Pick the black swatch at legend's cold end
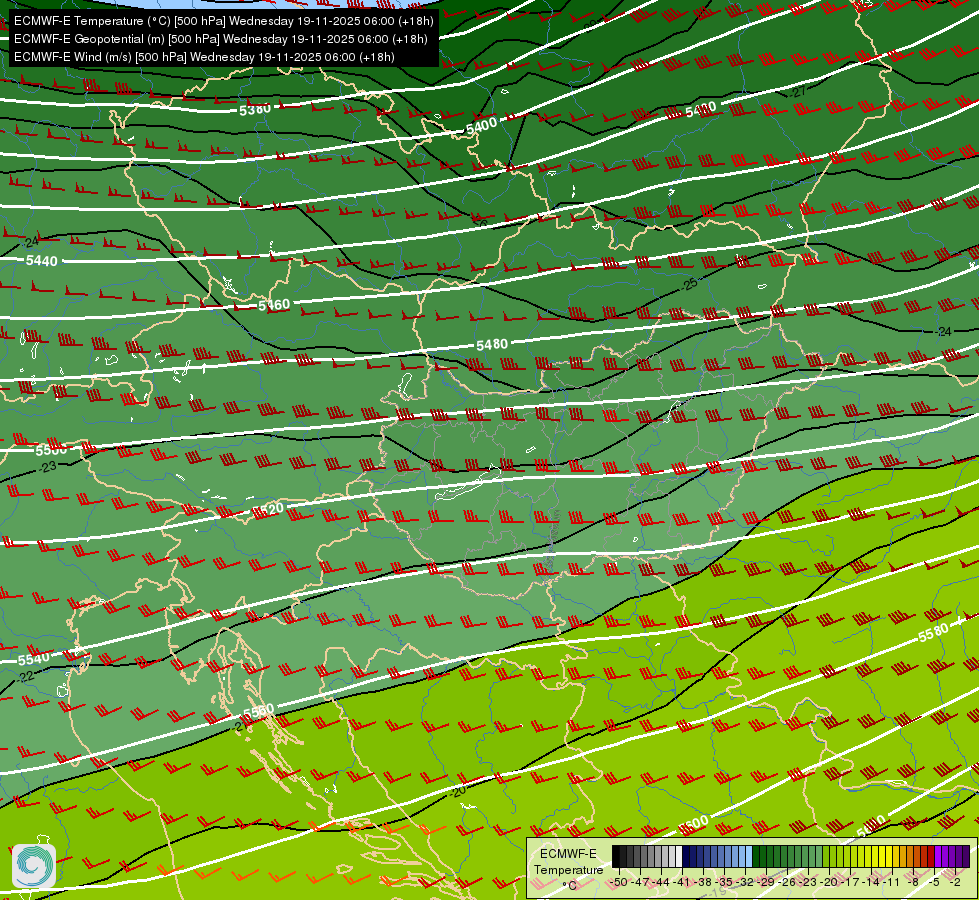Image resolution: width=979 pixels, height=900 pixels. coord(616,856)
